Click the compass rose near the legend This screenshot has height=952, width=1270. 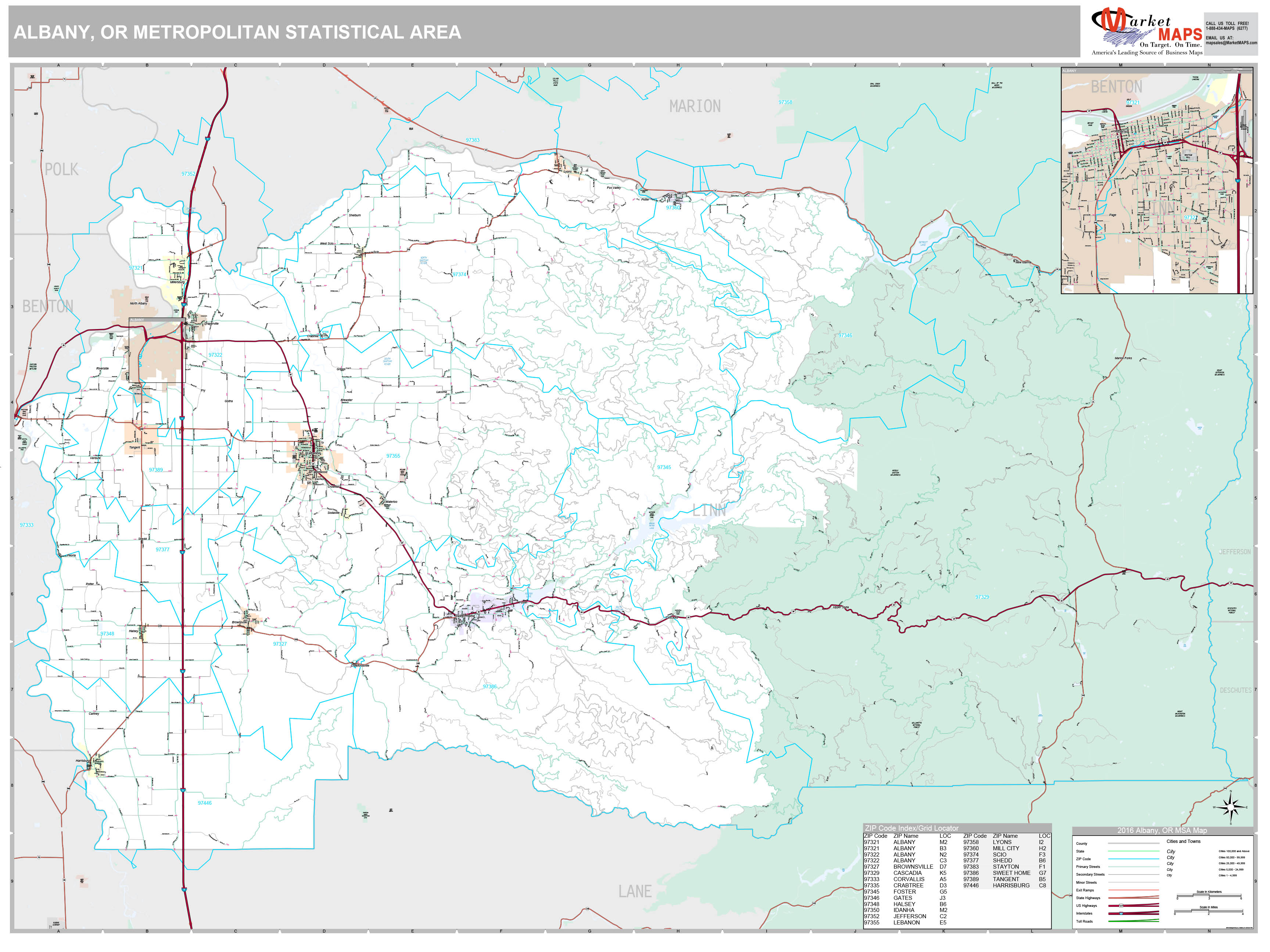click(x=1230, y=808)
